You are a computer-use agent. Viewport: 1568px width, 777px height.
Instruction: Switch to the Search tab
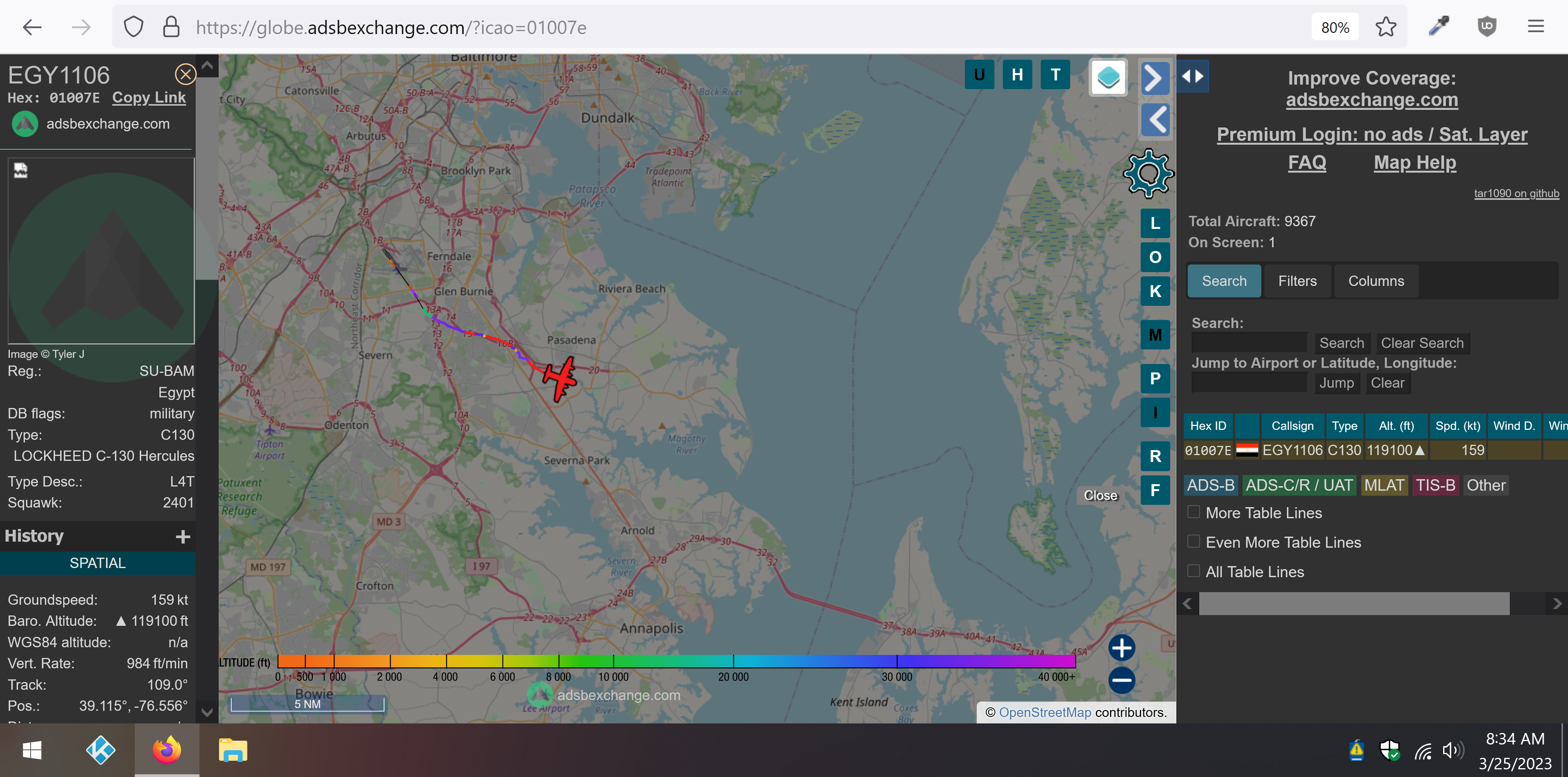tap(1224, 281)
